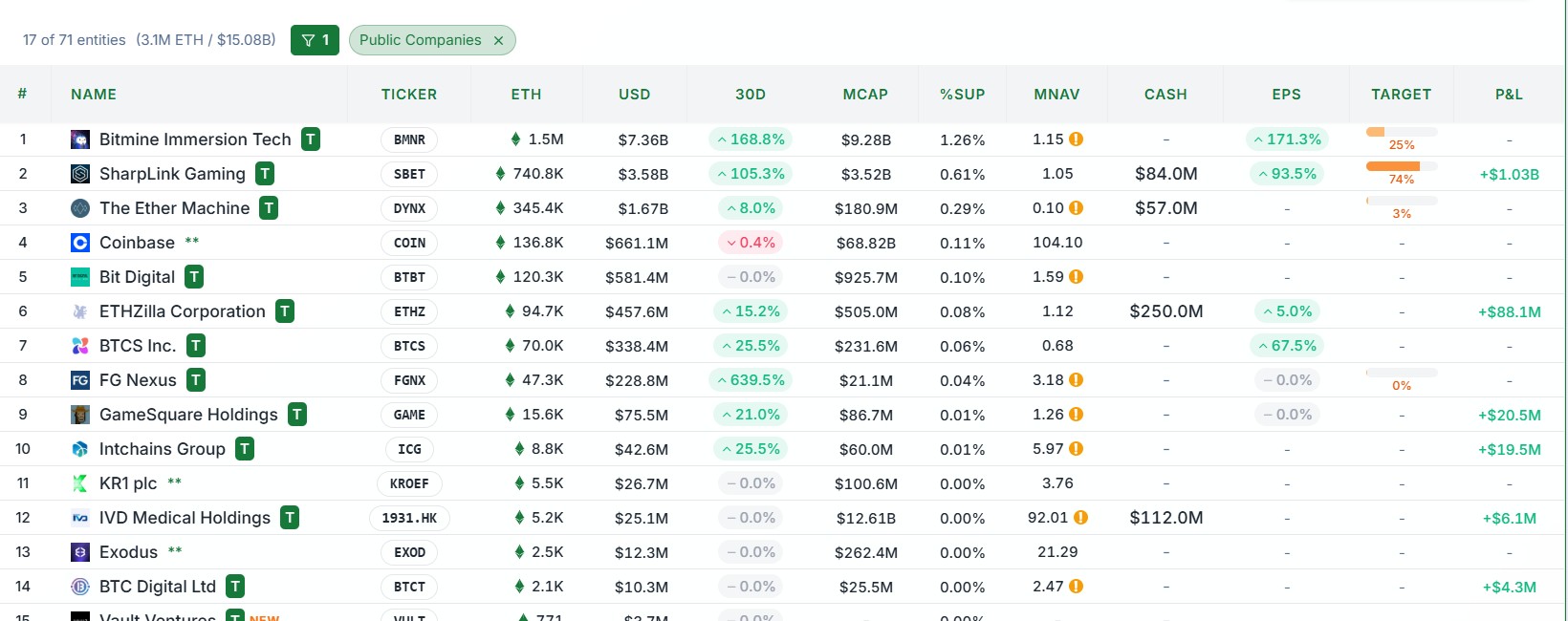Click the 1931.HK ticker badge
1568x621 pixels.
click(x=409, y=518)
